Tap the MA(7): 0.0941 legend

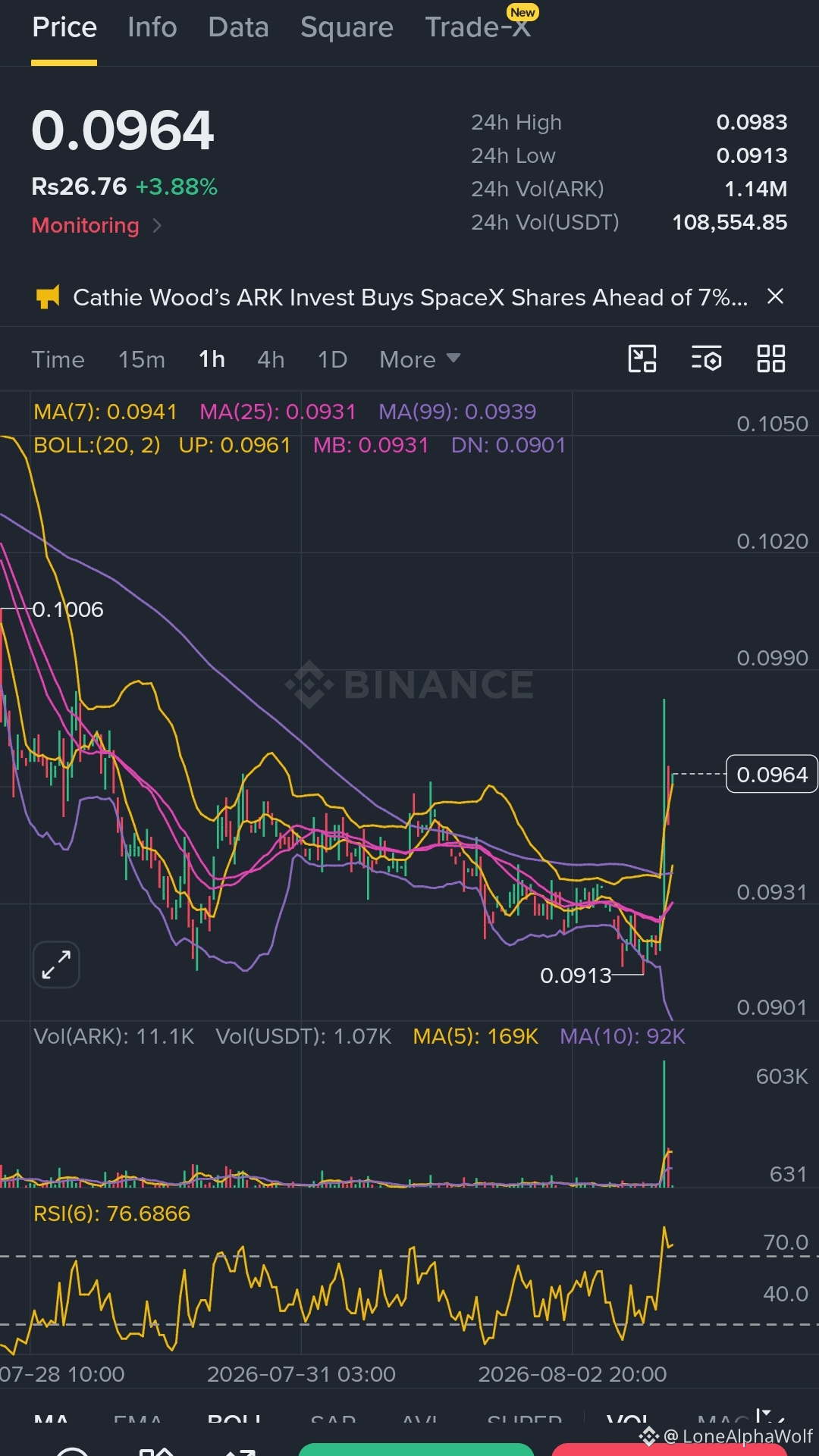(105, 412)
